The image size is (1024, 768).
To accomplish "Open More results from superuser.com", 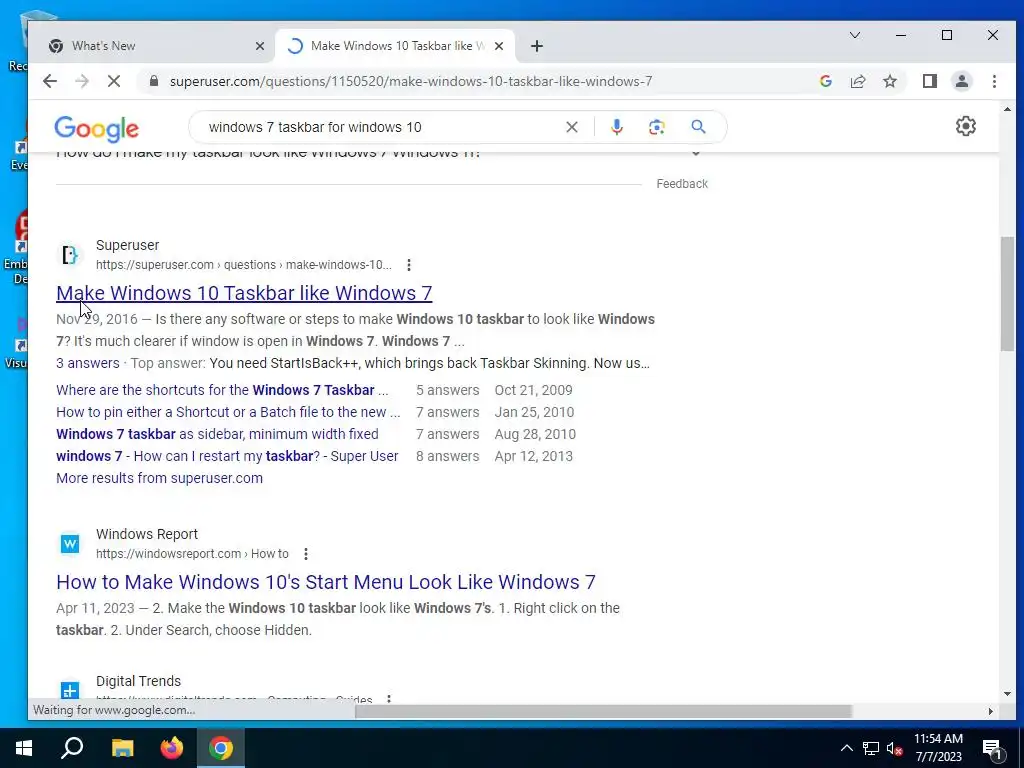I will pos(159,478).
